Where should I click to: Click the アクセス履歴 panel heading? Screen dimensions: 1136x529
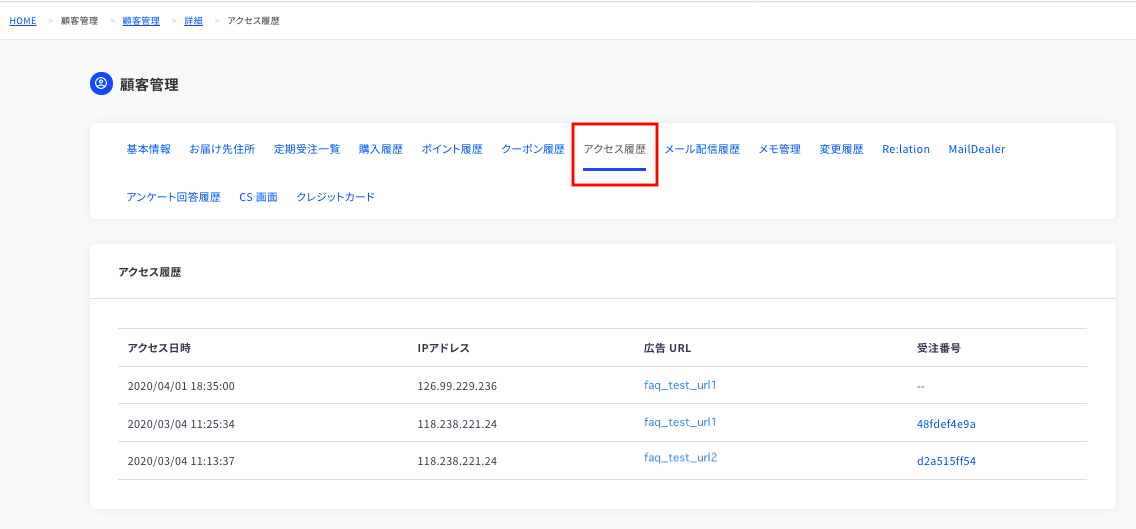[149, 272]
